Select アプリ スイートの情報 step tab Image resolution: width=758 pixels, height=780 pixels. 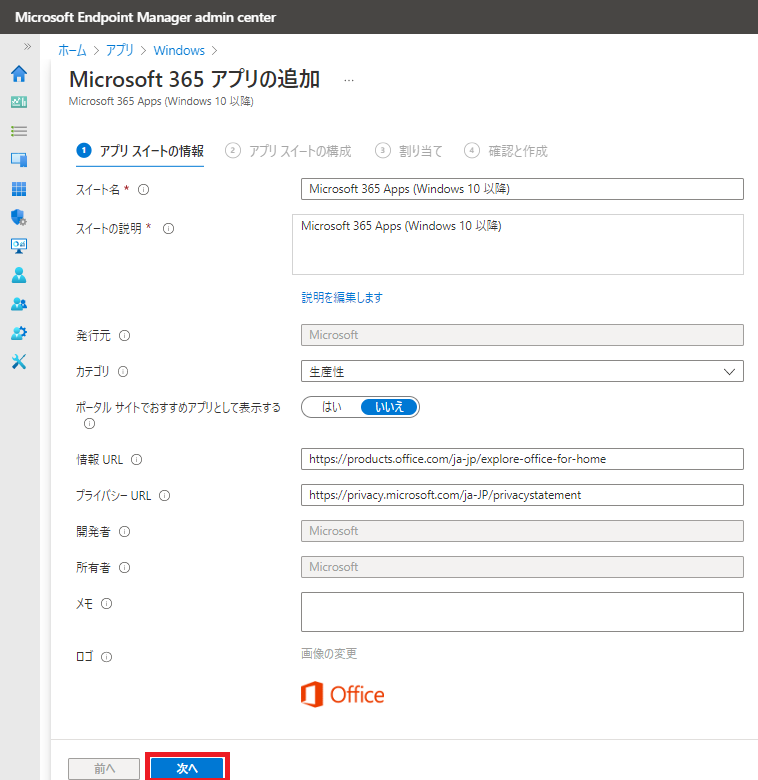pos(140,151)
